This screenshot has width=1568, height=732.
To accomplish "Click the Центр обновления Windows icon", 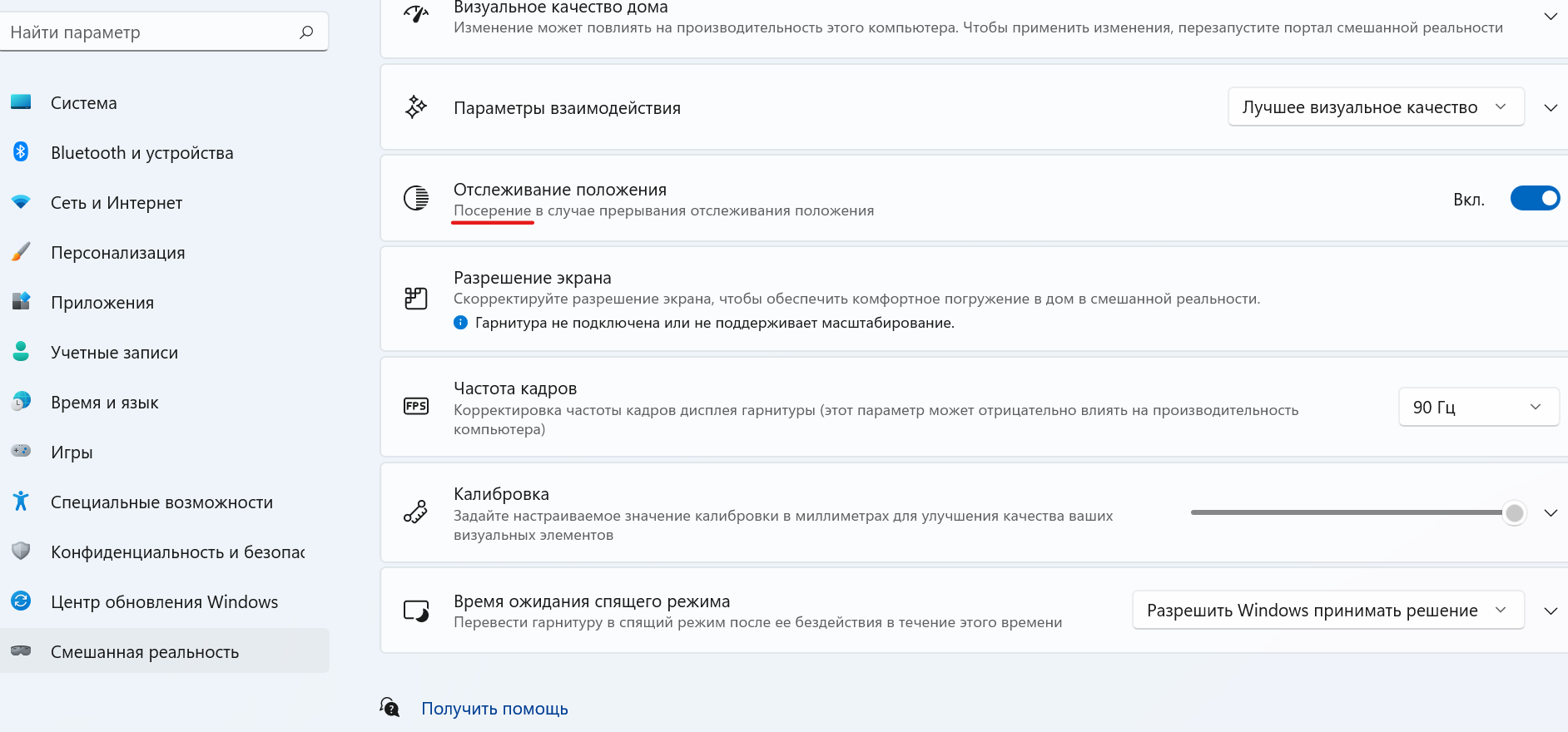I will [21, 601].
